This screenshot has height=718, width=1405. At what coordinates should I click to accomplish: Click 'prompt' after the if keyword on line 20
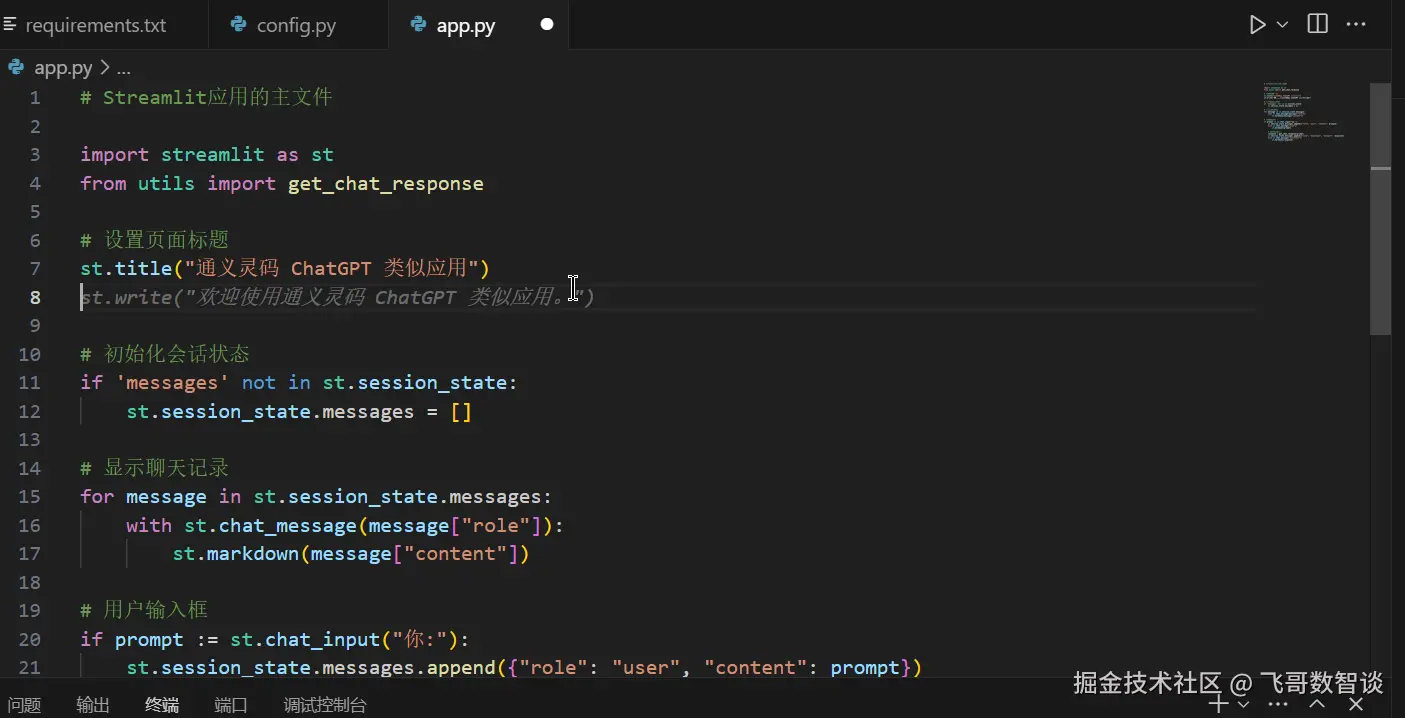[x=149, y=640]
